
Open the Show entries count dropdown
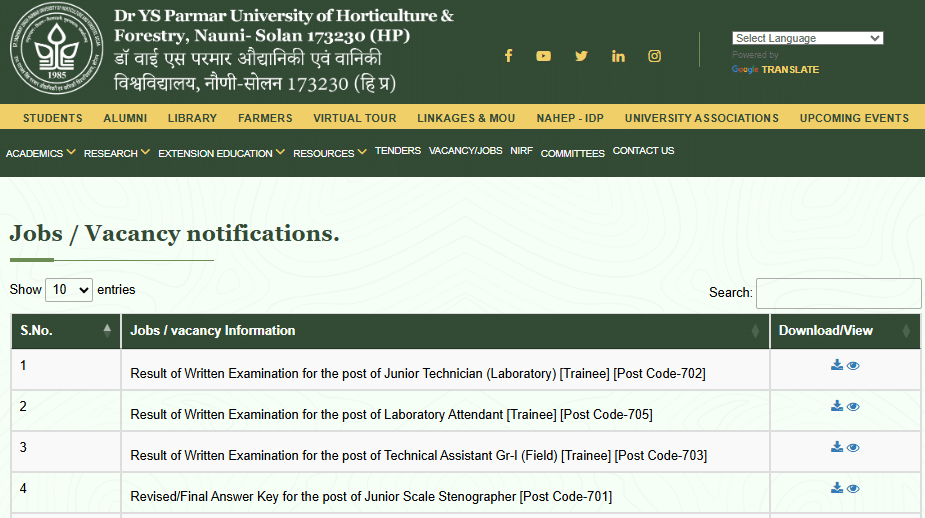(x=69, y=290)
